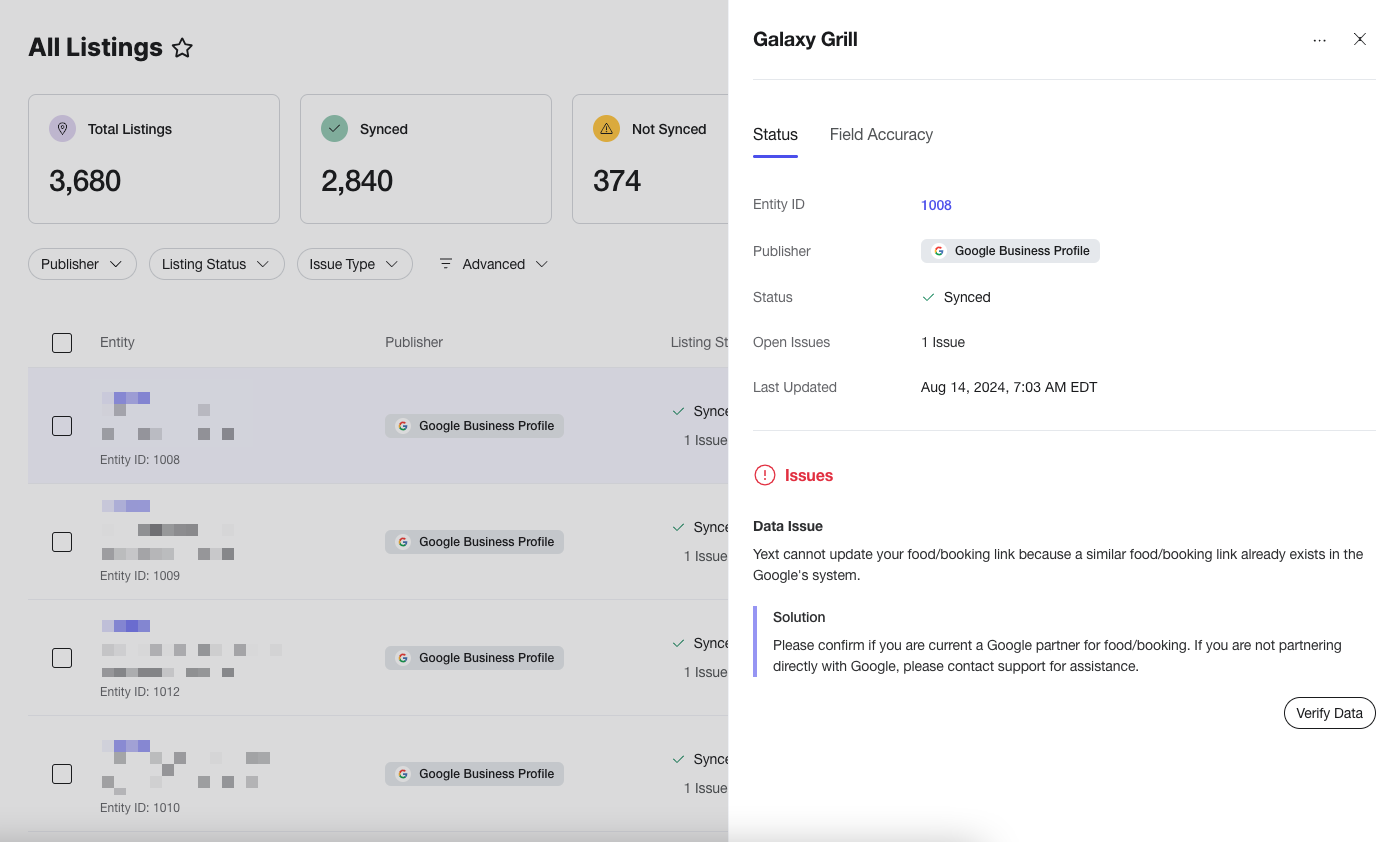
Task: Check the box for Entity ID 1012
Action: 62,658
